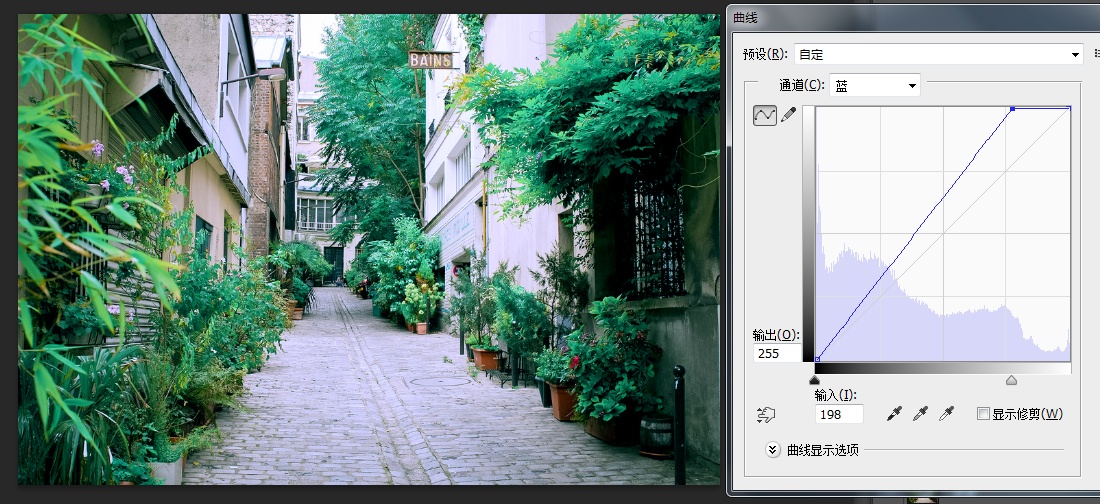
Task: Pick the black point eyedropper
Action: (894, 413)
